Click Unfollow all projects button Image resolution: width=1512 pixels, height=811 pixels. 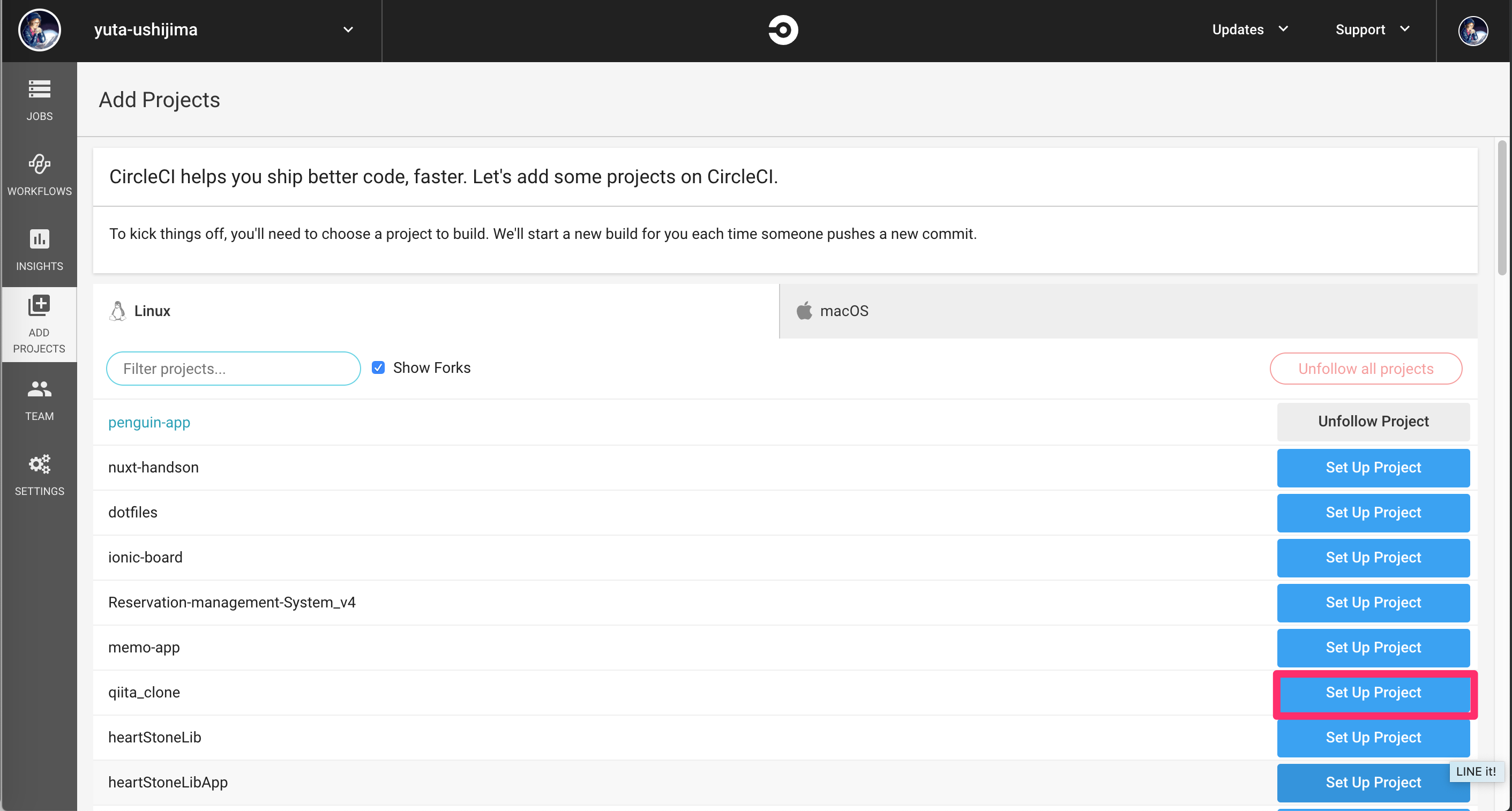click(1365, 369)
